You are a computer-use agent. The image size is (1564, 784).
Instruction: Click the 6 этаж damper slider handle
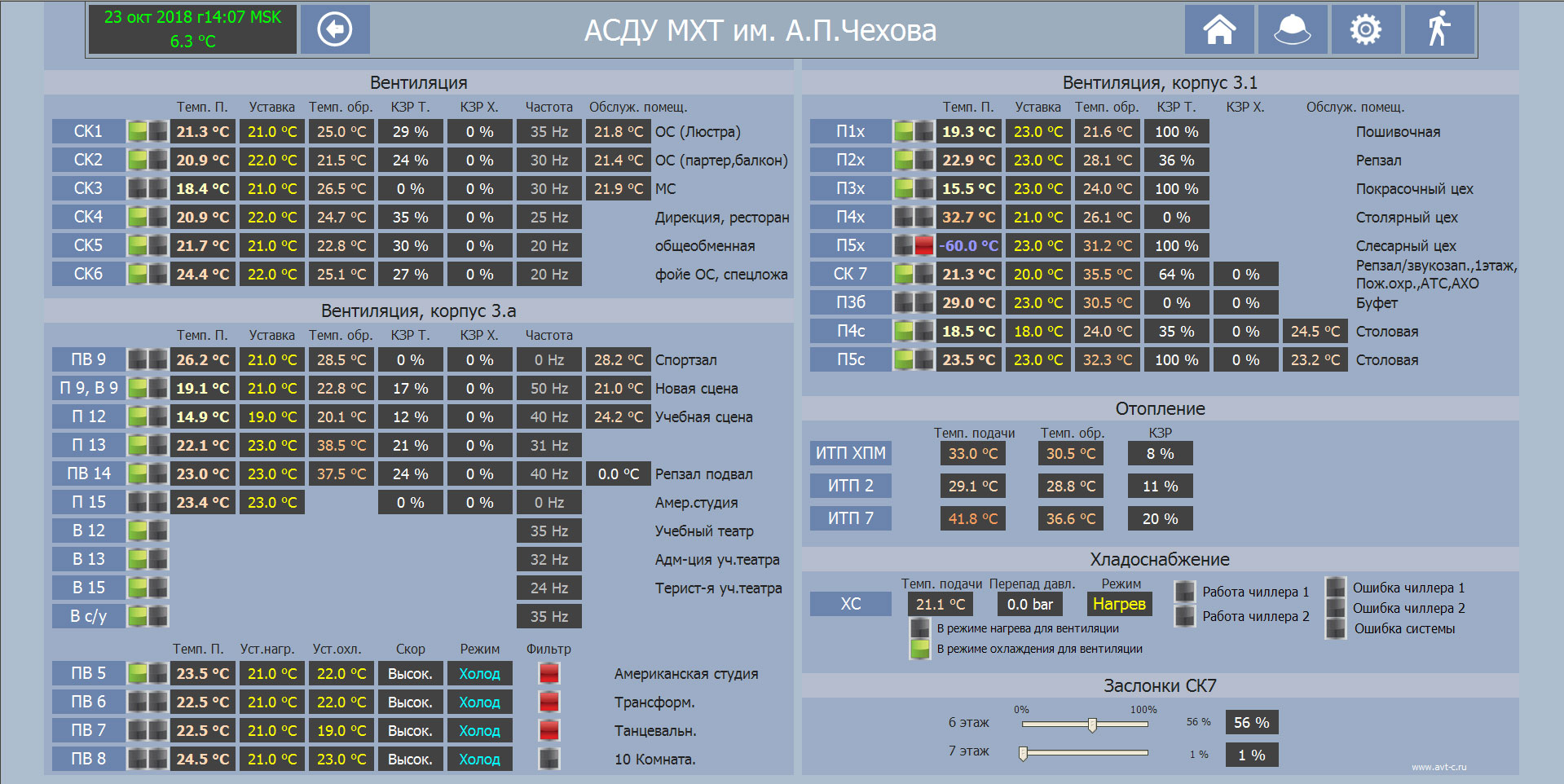tap(1092, 725)
